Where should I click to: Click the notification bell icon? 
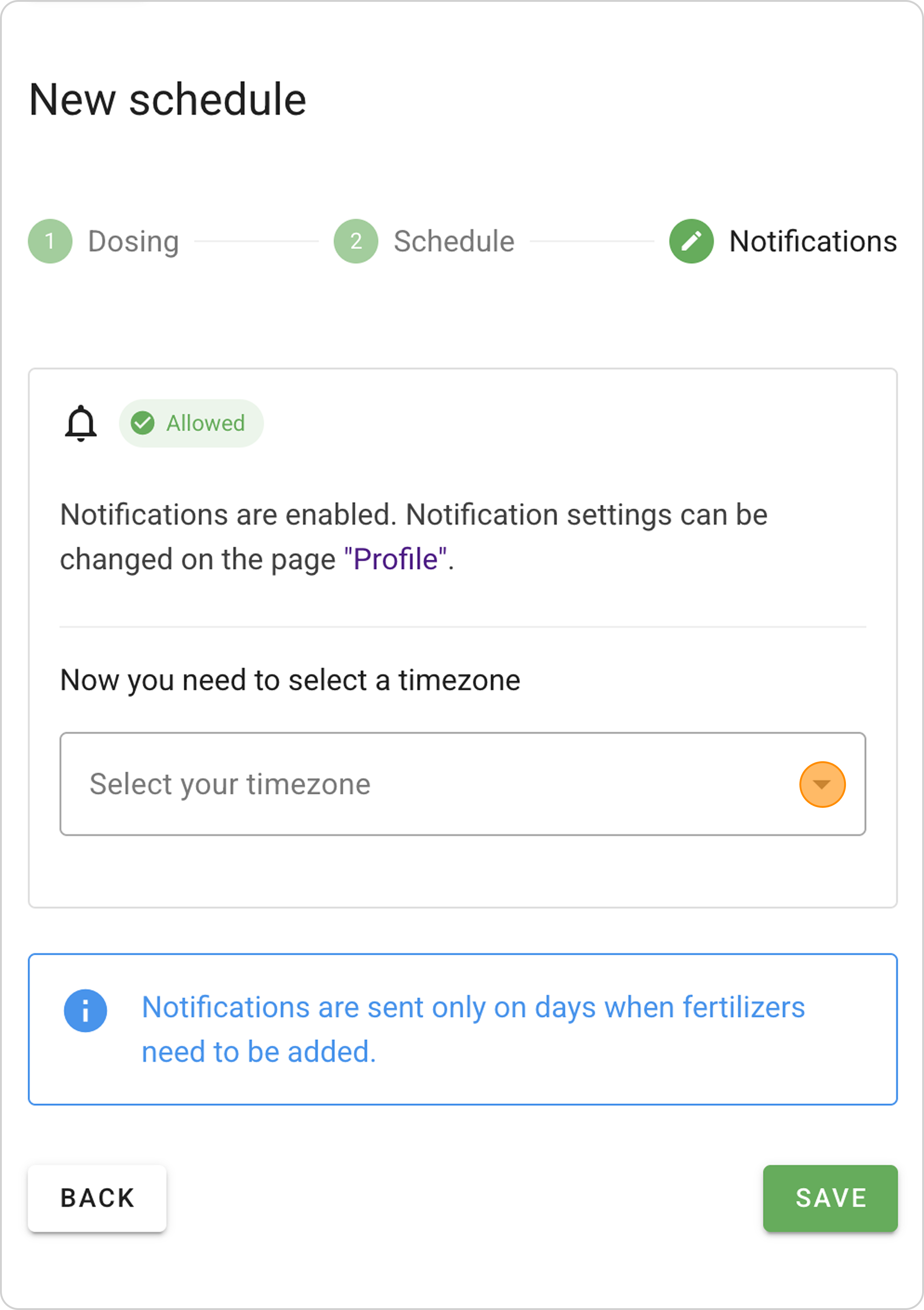point(81,424)
